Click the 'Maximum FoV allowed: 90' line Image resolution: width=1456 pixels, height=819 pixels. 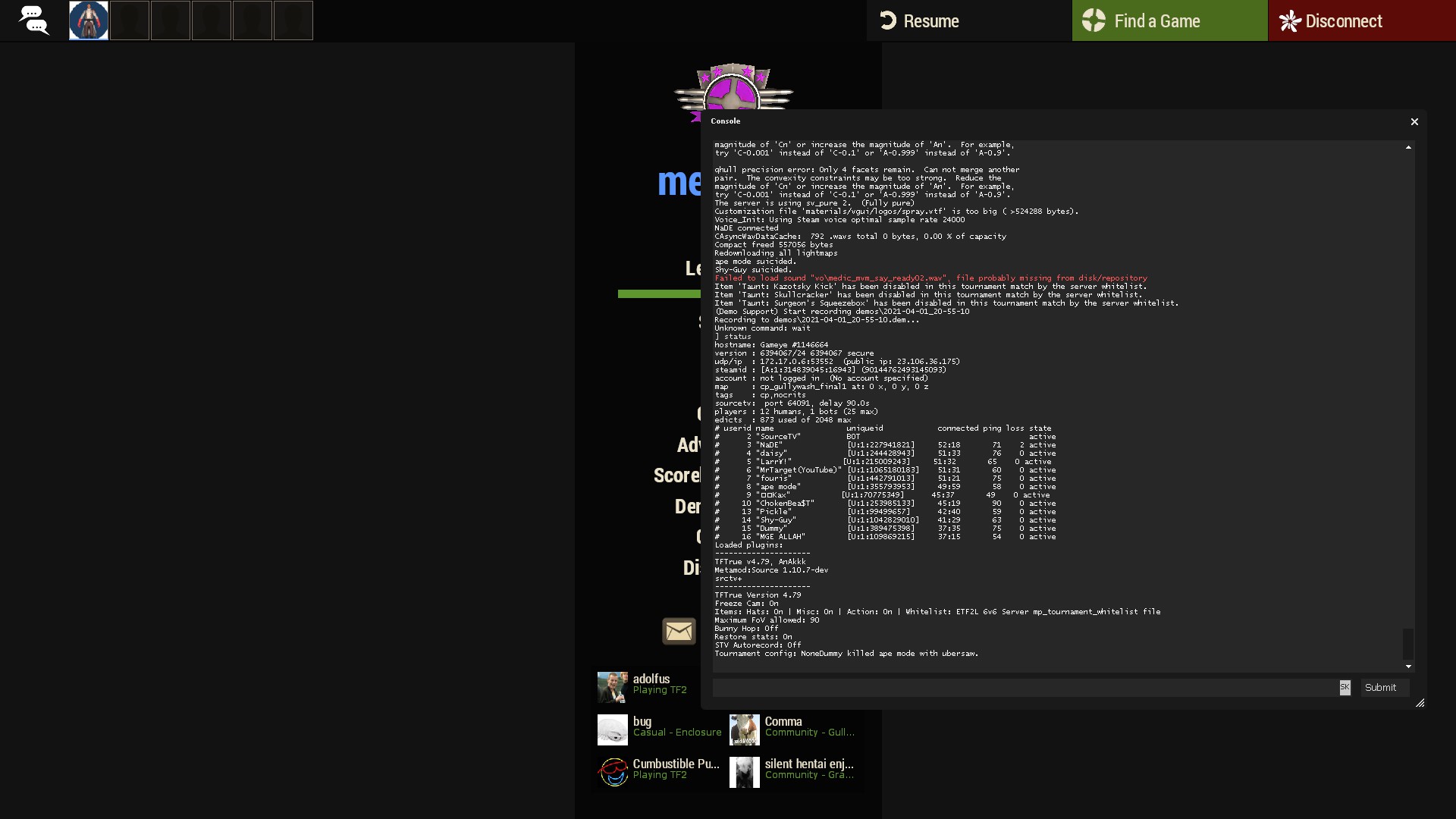pyautogui.click(x=767, y=620)
